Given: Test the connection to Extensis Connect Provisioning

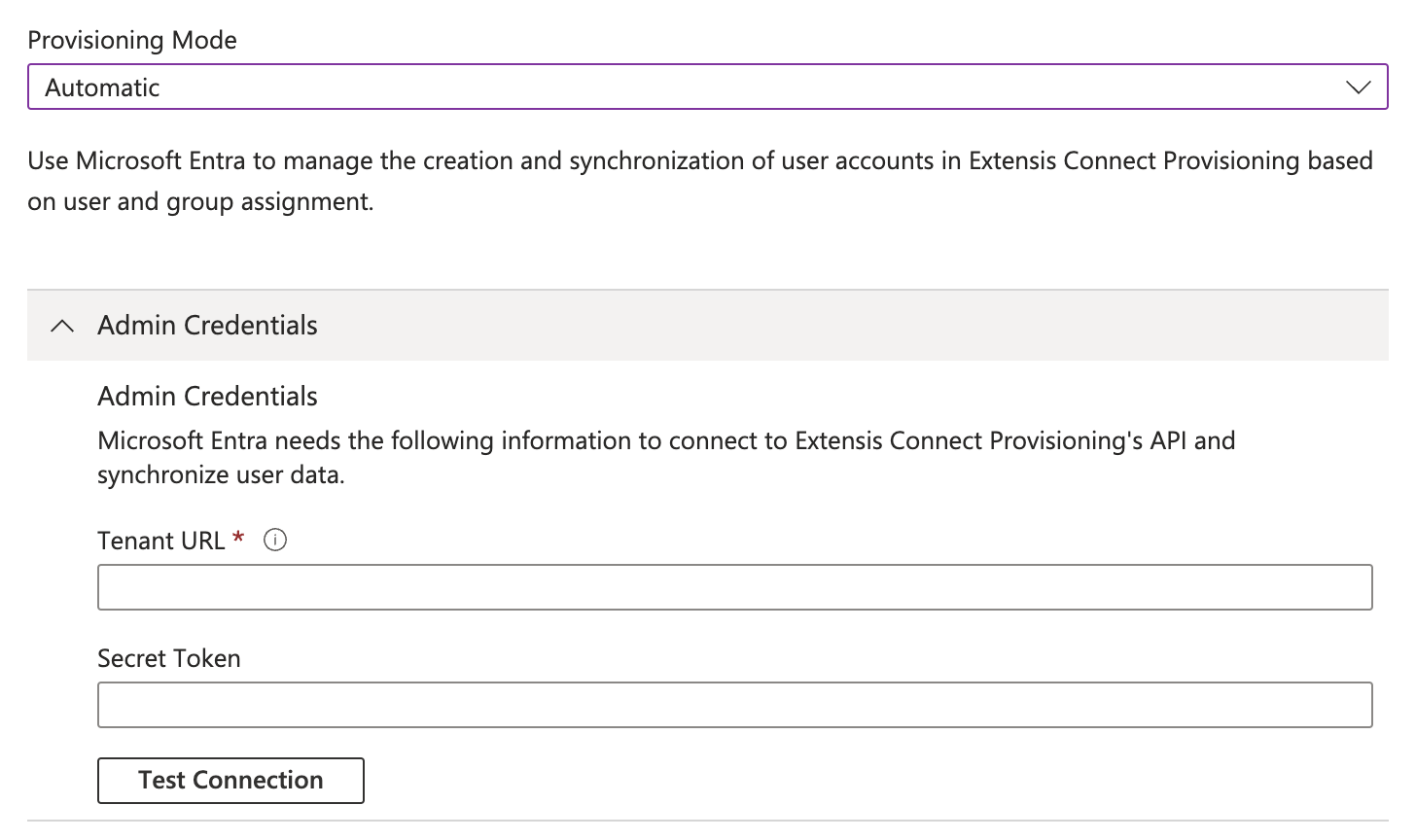Looking at the screenshot, I should pyautogui.click(x=230, y=780).
